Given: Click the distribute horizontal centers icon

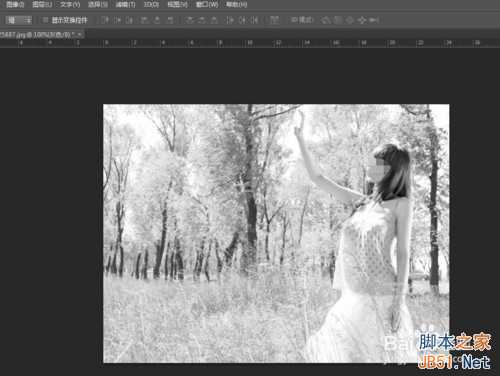Looking at the screenshot, I should coord(242,20).
